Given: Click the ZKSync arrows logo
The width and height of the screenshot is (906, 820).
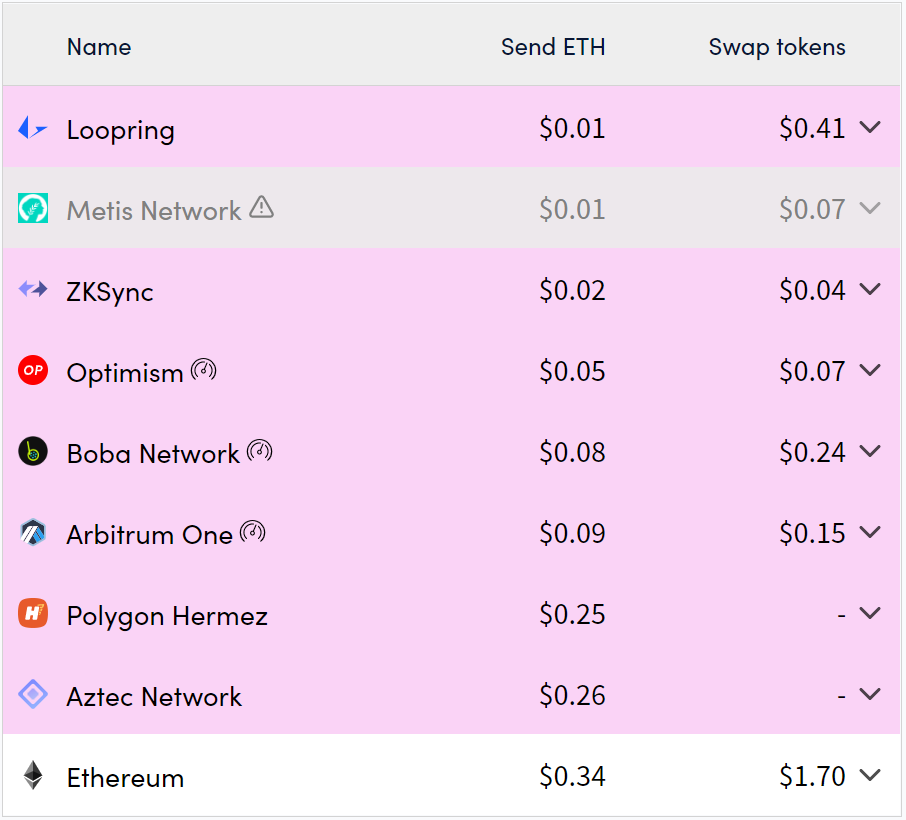Looking at the screenshot, I should click(33, 288).
